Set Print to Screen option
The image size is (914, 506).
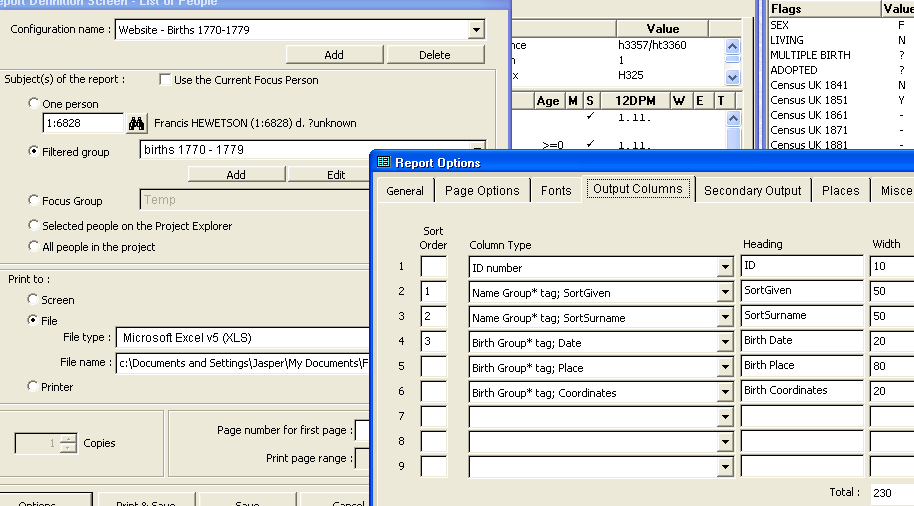coord(32,299)
